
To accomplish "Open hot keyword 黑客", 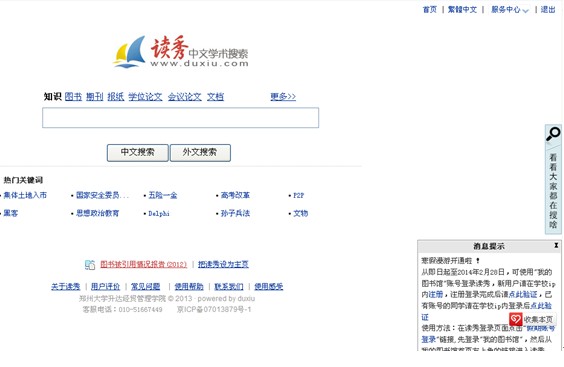I will click(x=11, y=213).
